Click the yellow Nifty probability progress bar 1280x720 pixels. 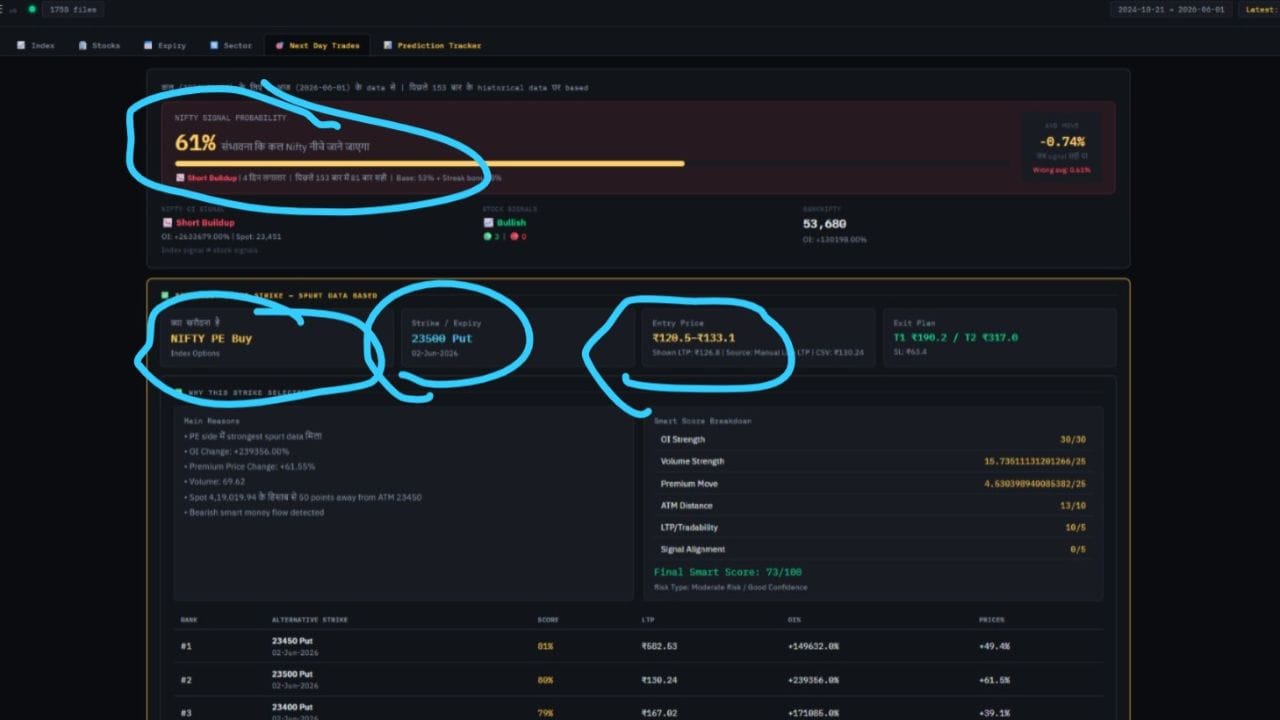(x=429, y=163)
